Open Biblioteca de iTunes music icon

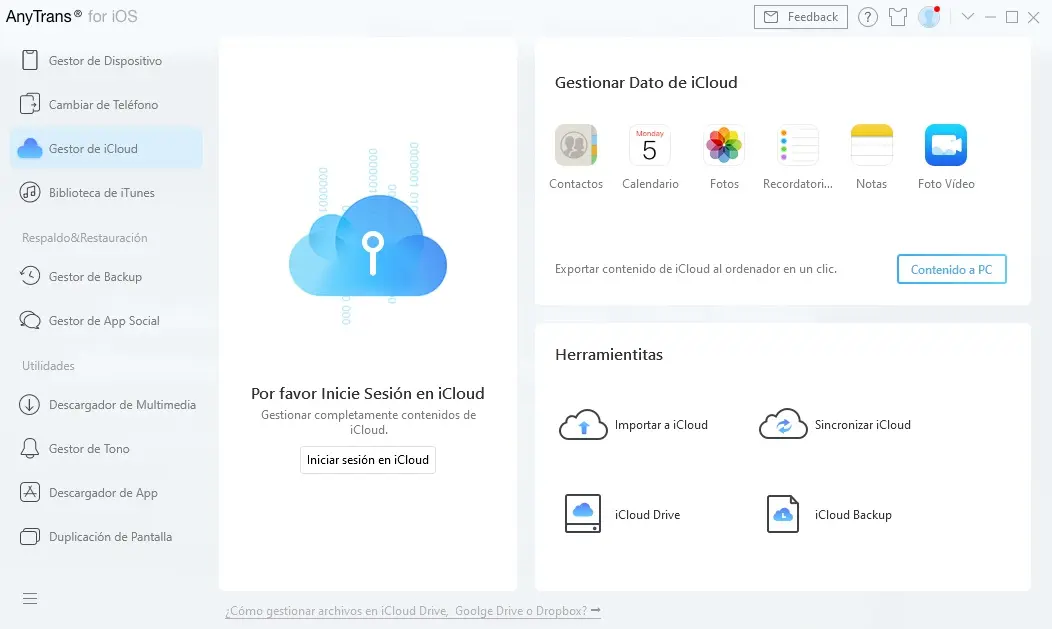click(30, 192)
